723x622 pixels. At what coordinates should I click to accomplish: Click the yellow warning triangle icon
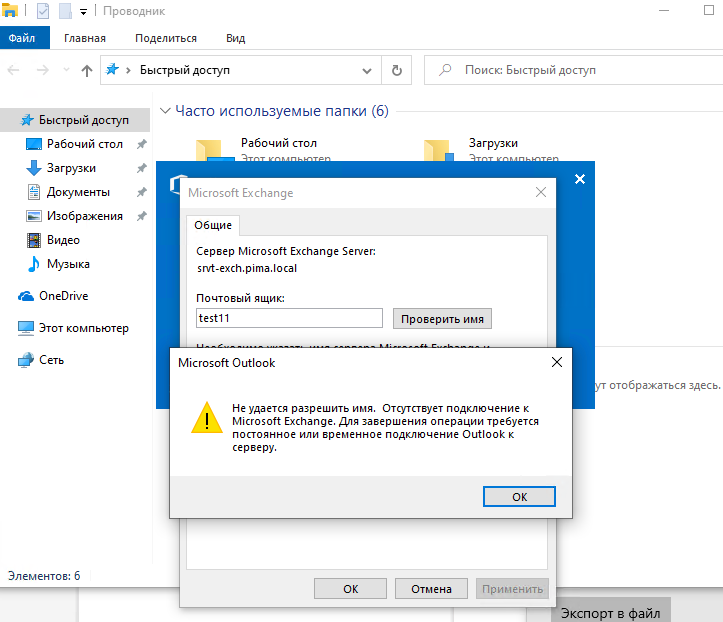[207, 417]
